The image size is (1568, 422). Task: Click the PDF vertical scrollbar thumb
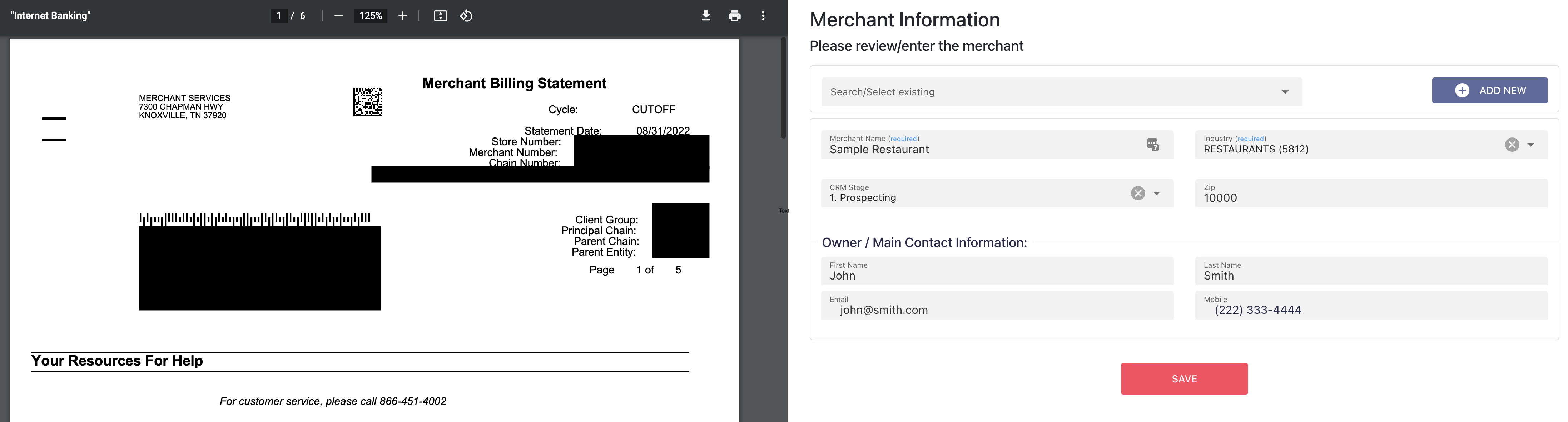[783, 88]
